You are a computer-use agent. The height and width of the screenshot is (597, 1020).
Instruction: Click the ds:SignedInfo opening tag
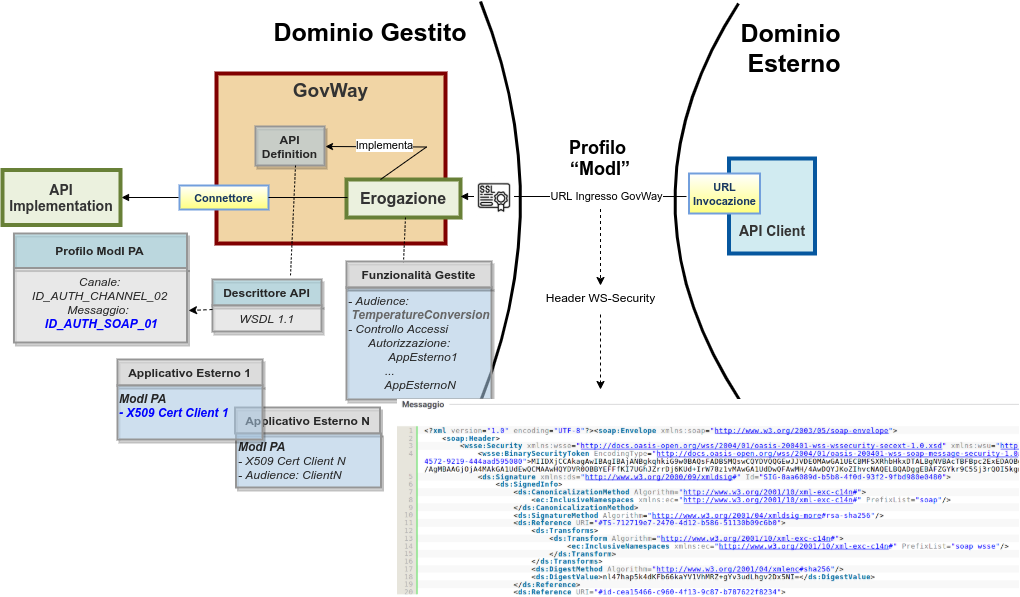pyautogui.click(x=529, y=484)
